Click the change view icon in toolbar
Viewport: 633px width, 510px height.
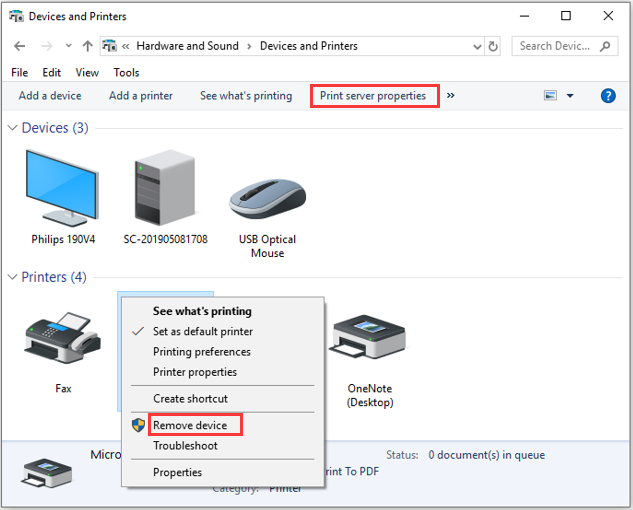[550, 96]
